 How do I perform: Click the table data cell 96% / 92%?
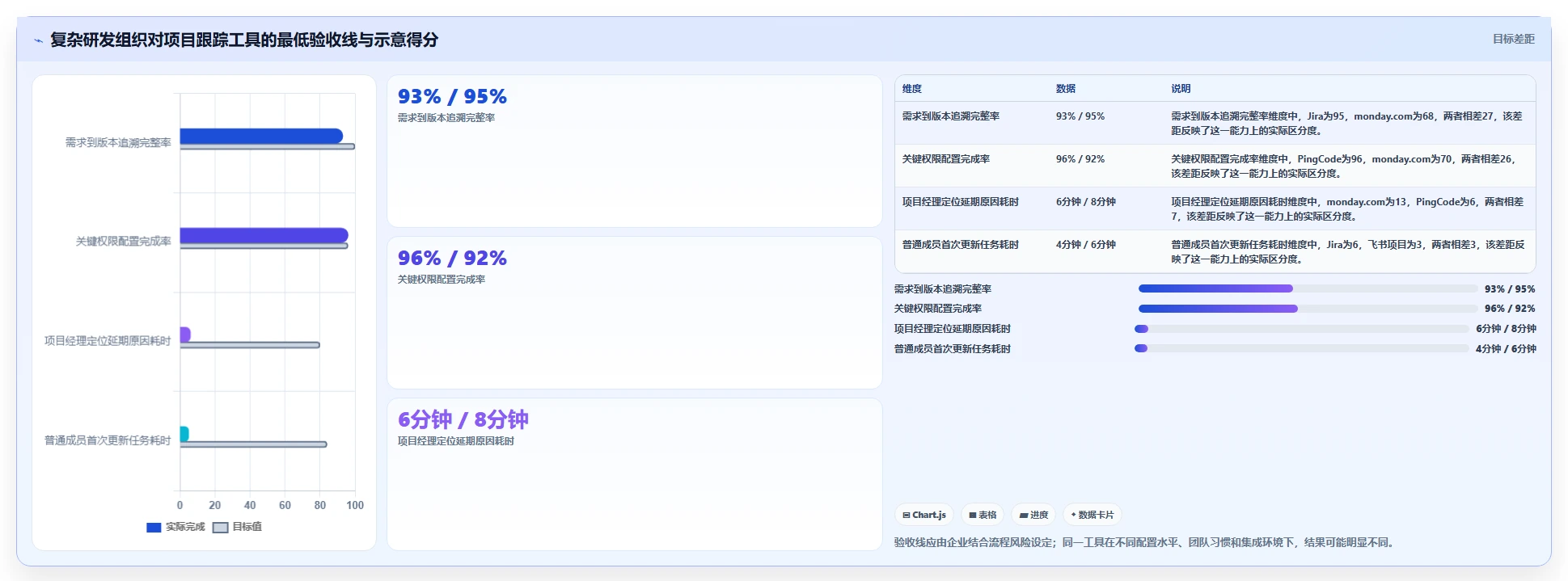coord(1080,159)
